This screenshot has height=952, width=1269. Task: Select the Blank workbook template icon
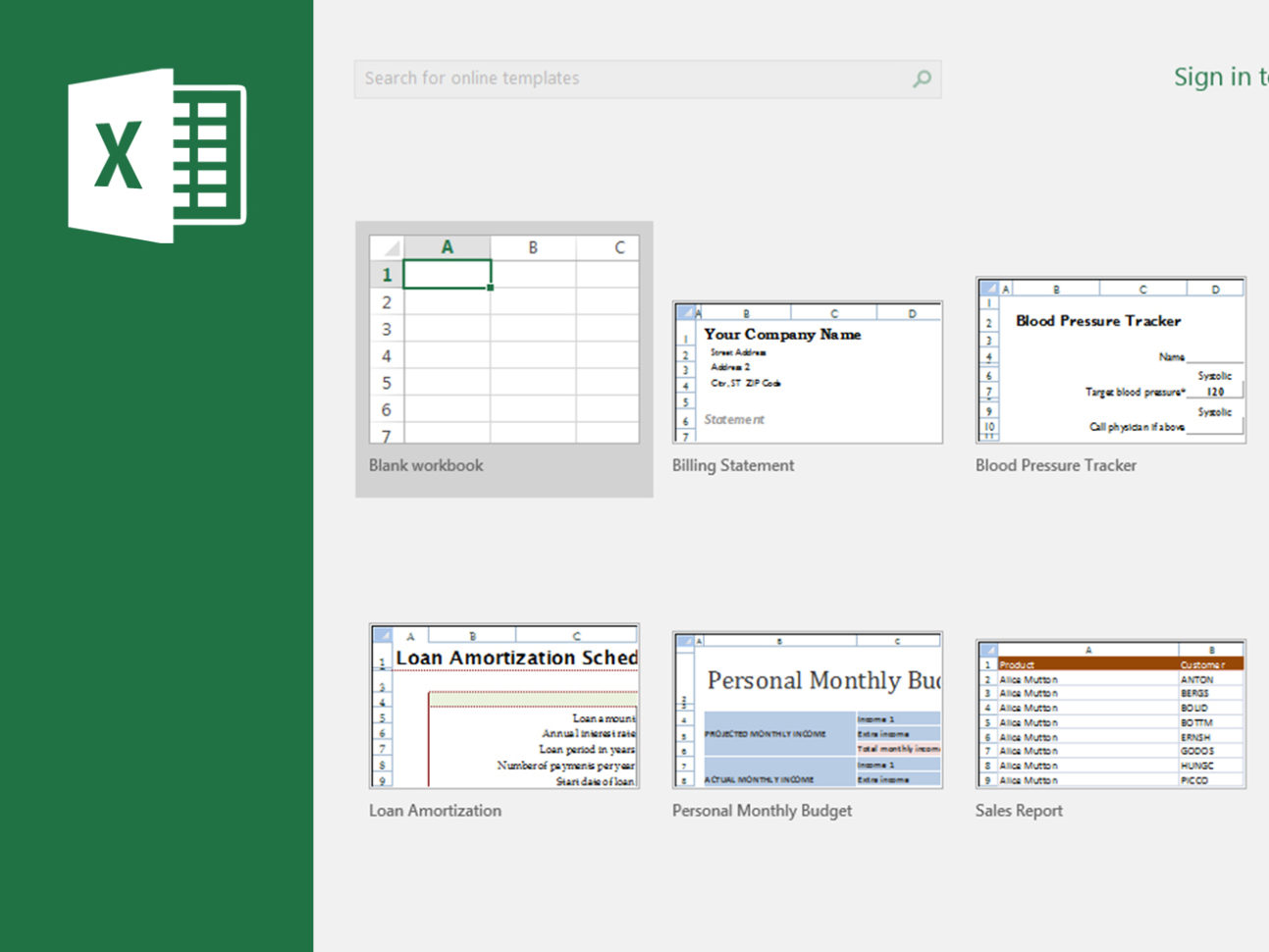coord(502,339)
